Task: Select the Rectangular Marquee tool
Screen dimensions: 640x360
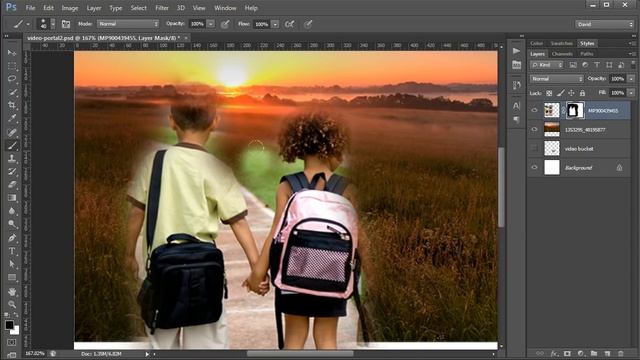Action: pos(12,66)
